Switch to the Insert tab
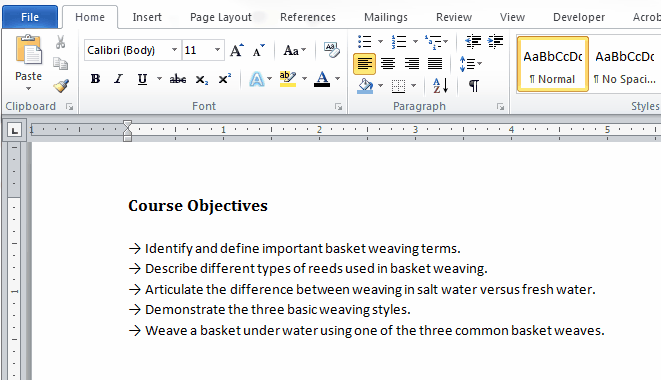Viewport: 661px width, 380px height. tap(147, 17)
